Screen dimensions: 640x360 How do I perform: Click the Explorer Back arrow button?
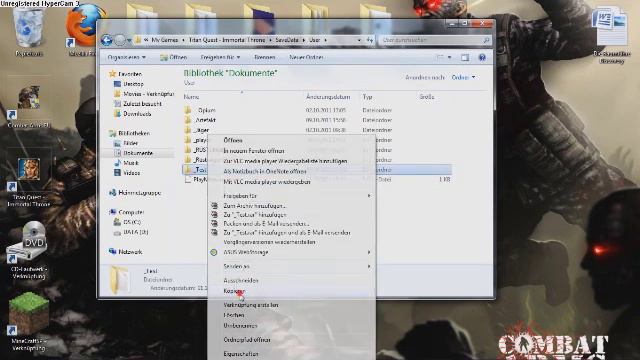coord(107,40)
